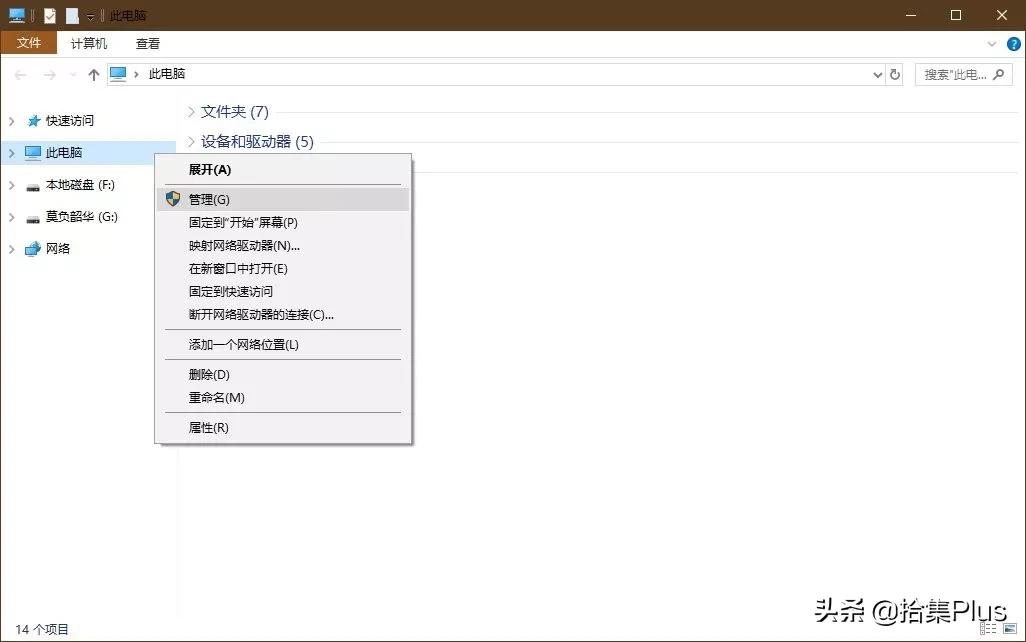This screenshot has width=1026, height=642.
Task: Switch to large thumbnails view from the status bar
Action: tap(1010, 628)
